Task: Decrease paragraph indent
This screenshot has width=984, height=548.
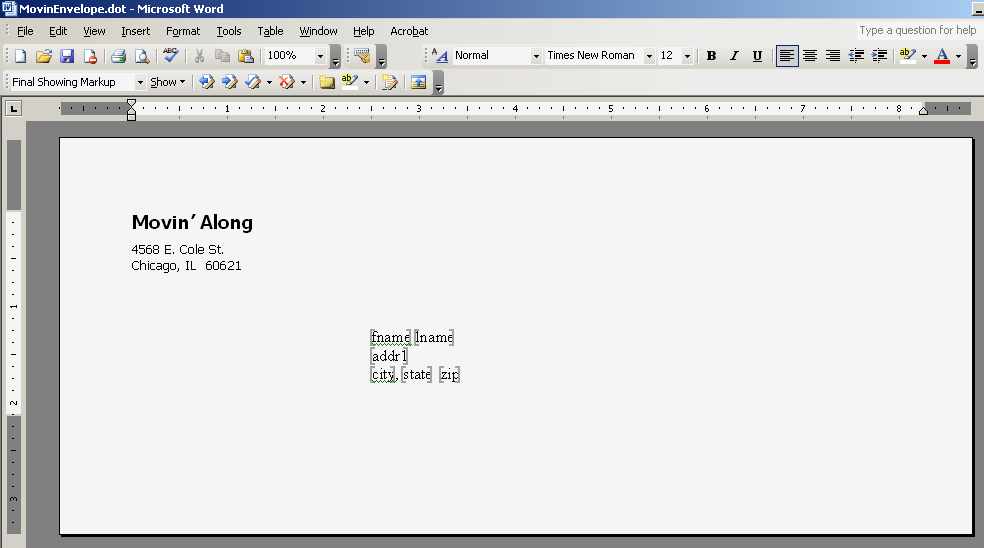Action: [x=856, y=56]
